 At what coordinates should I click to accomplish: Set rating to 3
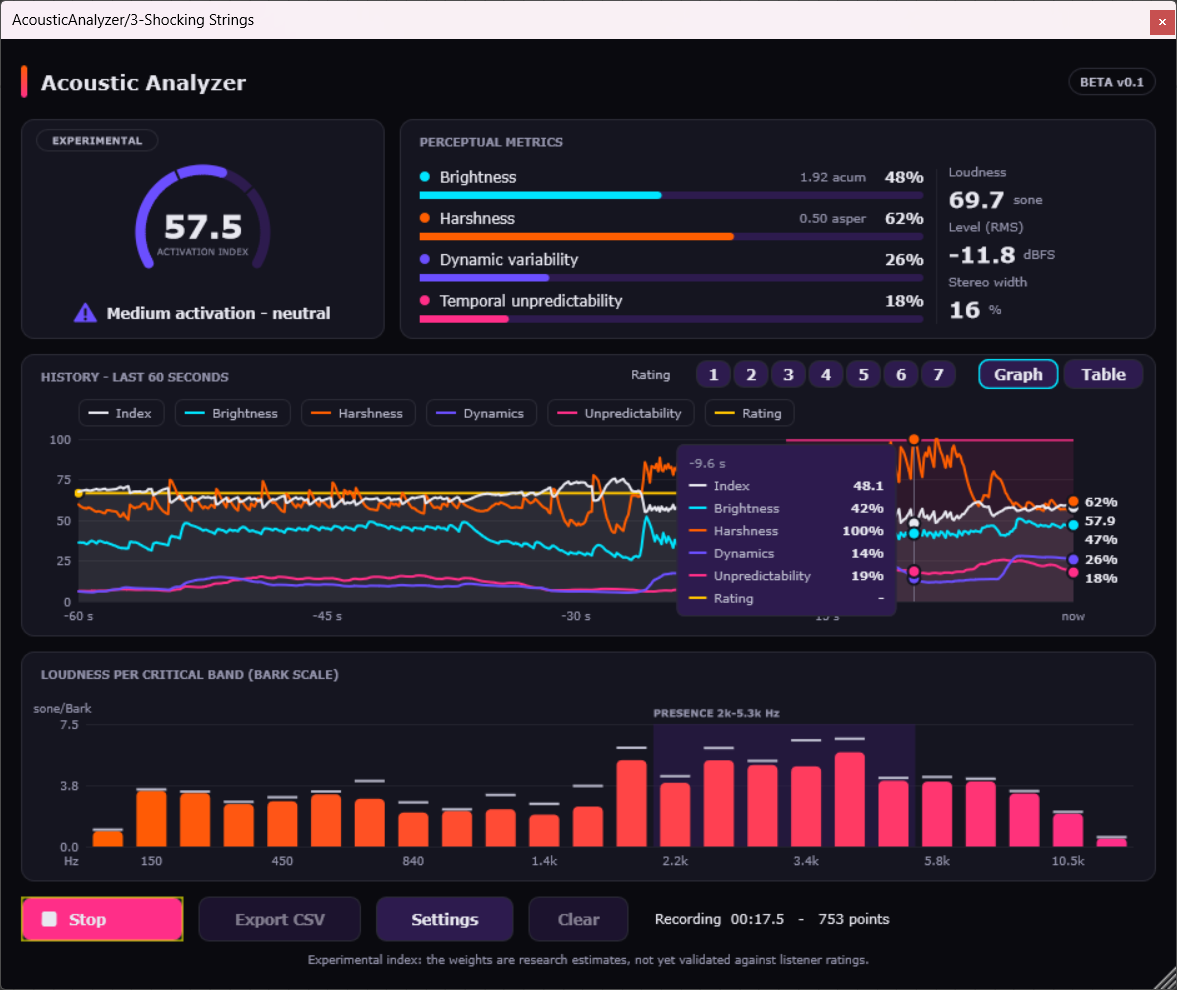788,375
